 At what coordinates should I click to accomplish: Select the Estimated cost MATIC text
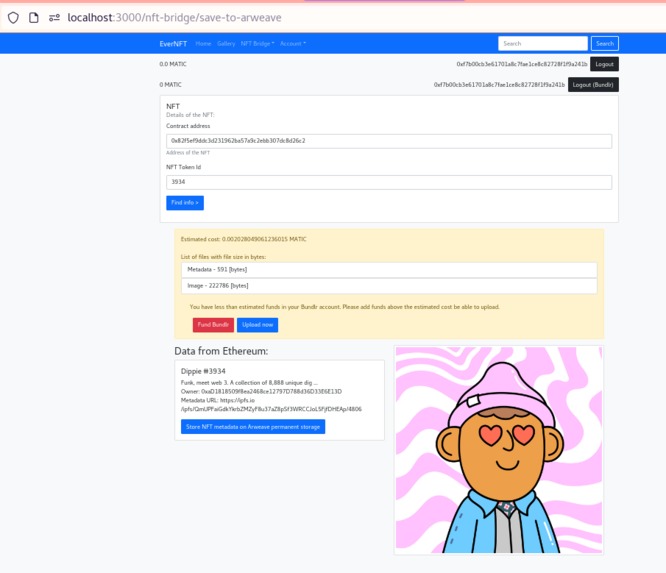243,239
